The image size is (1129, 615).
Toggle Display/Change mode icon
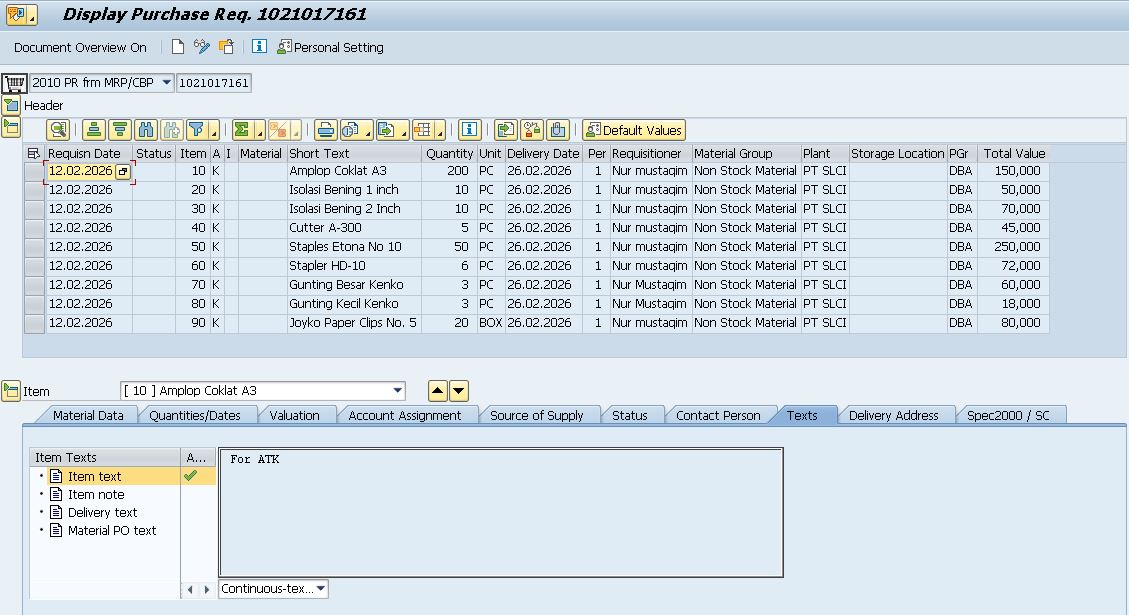(202, 47)
